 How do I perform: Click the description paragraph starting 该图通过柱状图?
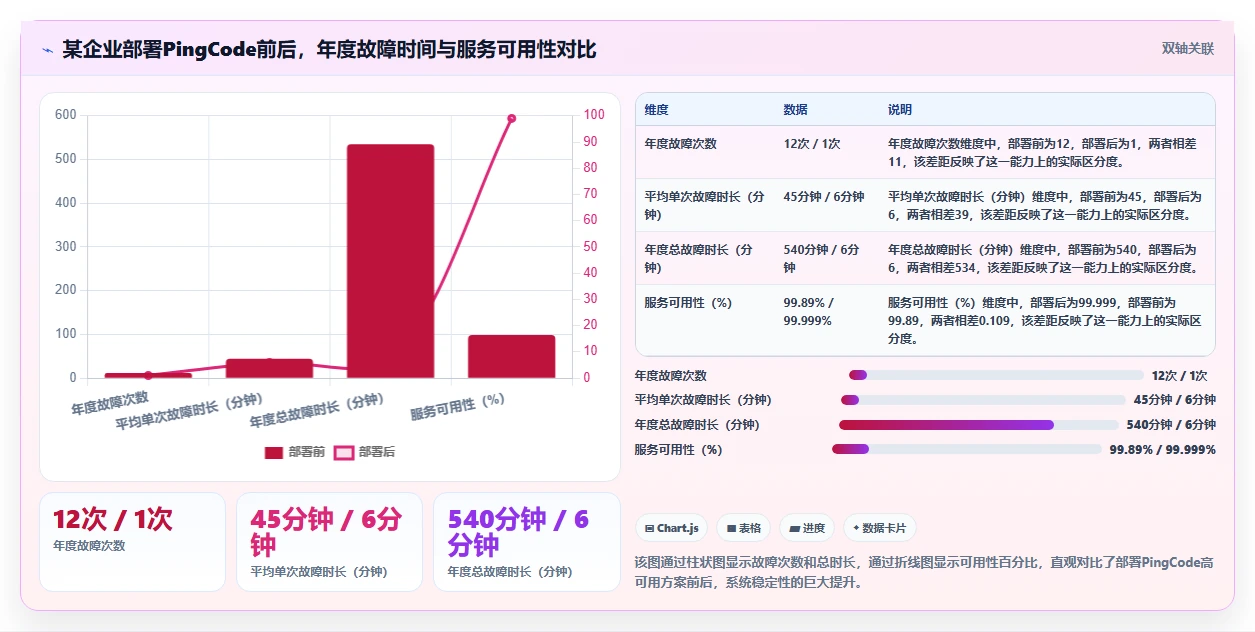tap(924, 572)
